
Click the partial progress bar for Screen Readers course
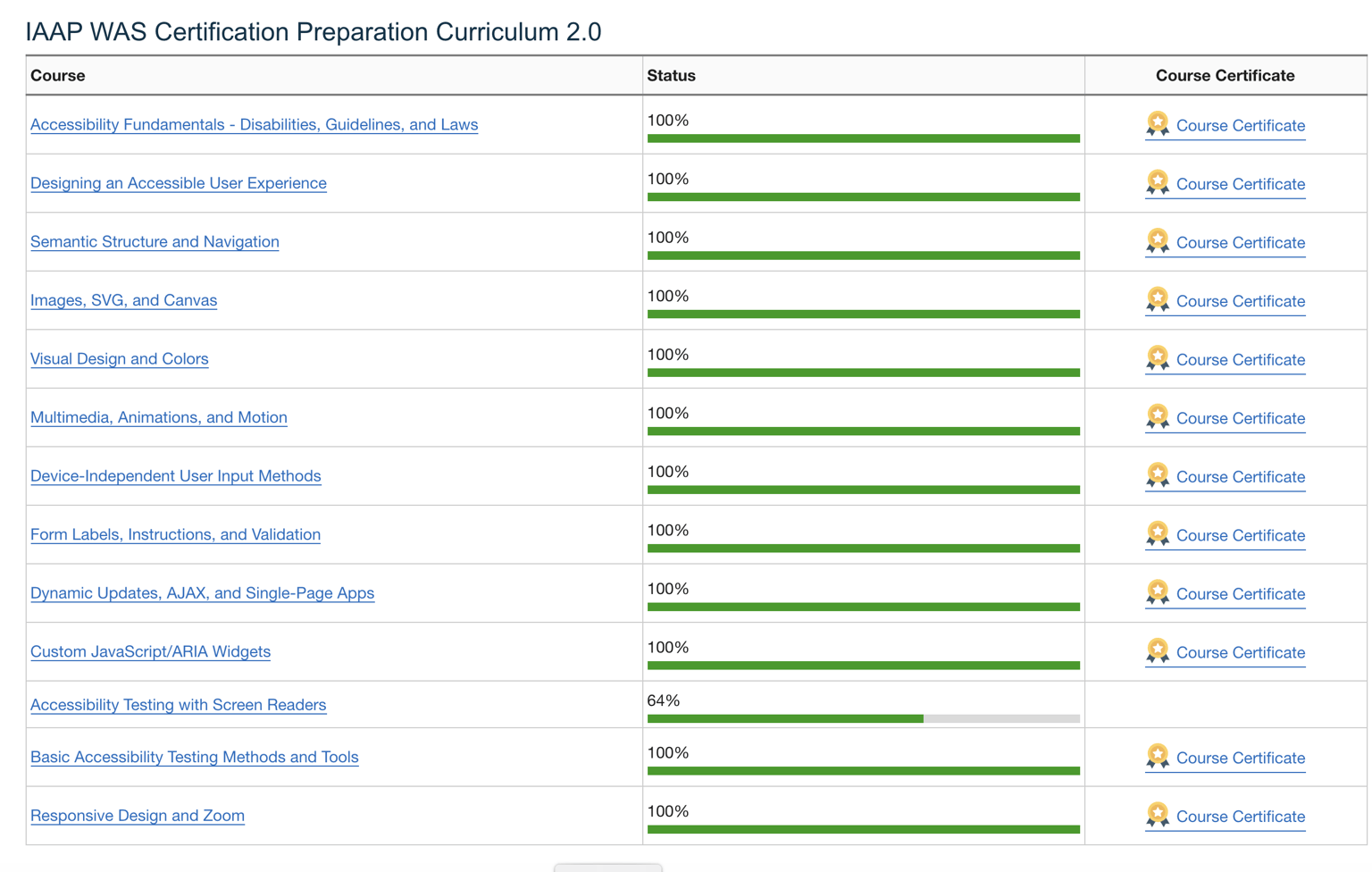(864, 718)
